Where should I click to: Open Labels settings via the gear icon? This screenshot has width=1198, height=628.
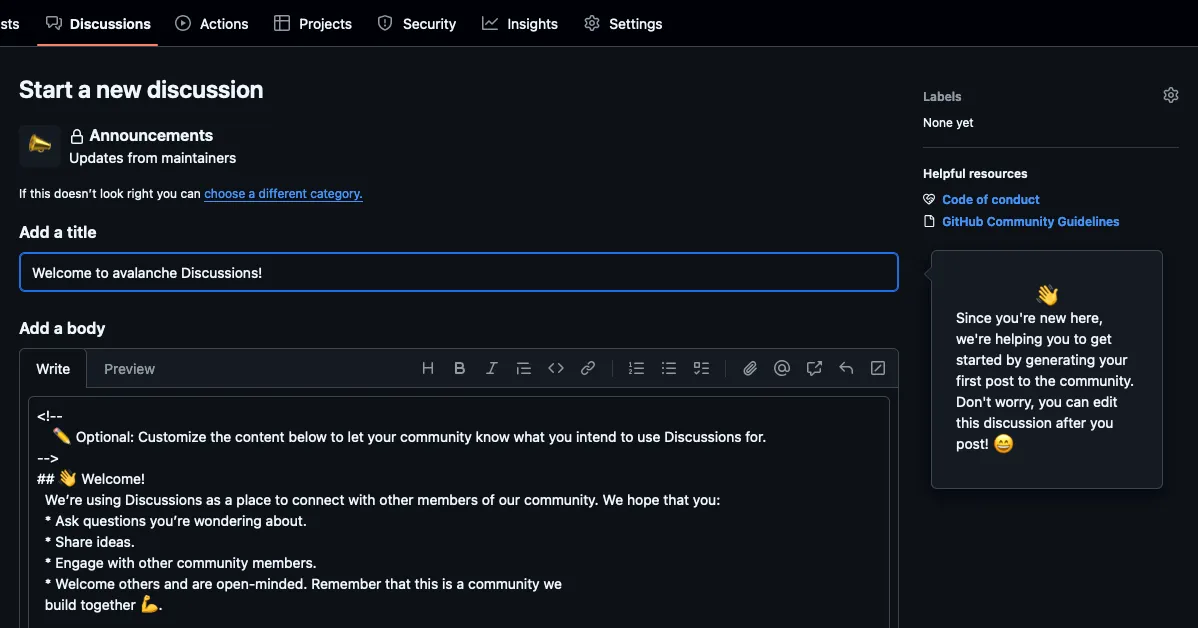coord(1171,96)
